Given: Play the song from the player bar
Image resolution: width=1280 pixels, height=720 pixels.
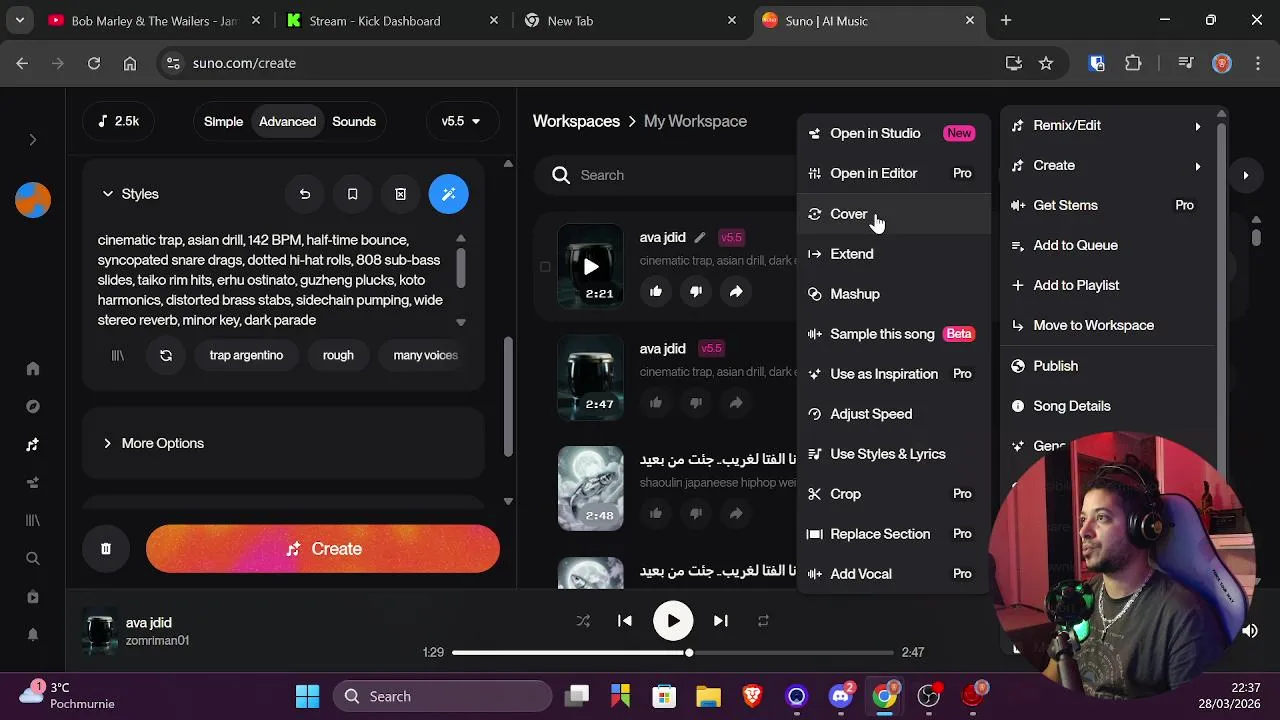Looking at the screenshot, I should point(673,621).
